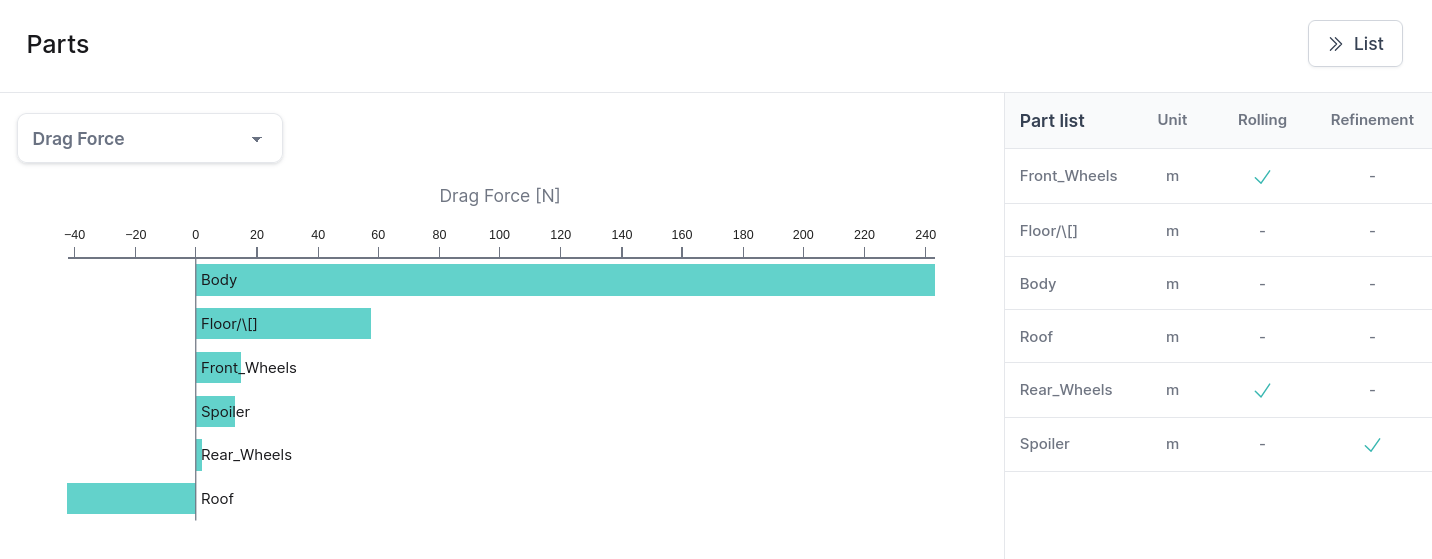Click the Rolling dash for Body row
1432x559 pixels.
point(1262,284)
